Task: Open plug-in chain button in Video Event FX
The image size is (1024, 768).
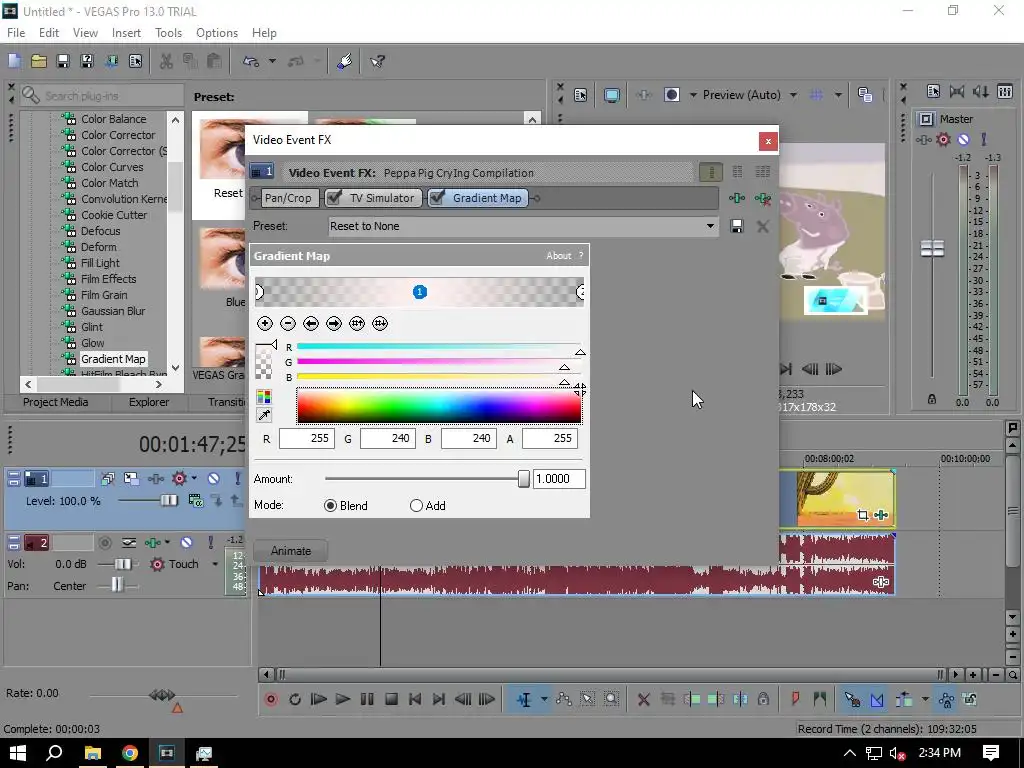Action: click(737, 198)
